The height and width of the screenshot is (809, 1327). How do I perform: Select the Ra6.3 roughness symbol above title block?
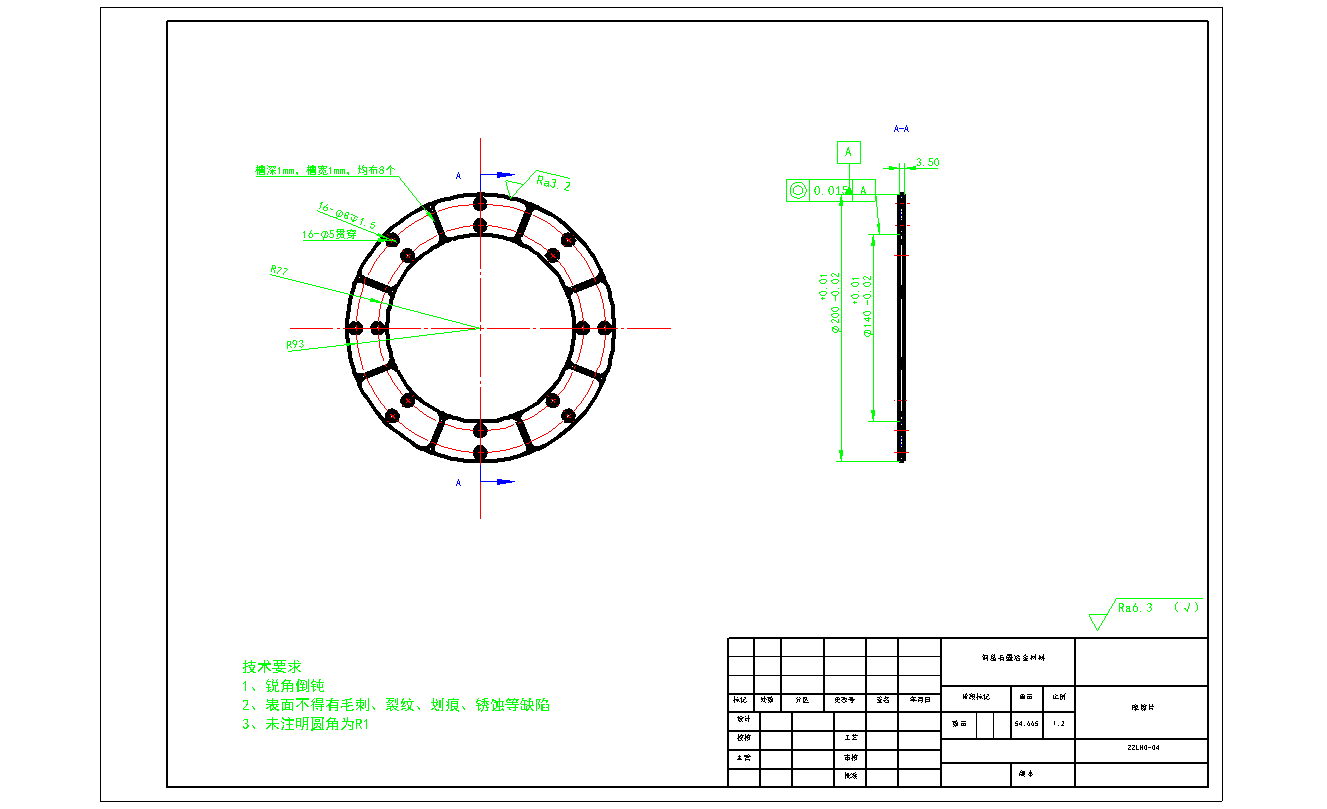[x=1134, y=608]
